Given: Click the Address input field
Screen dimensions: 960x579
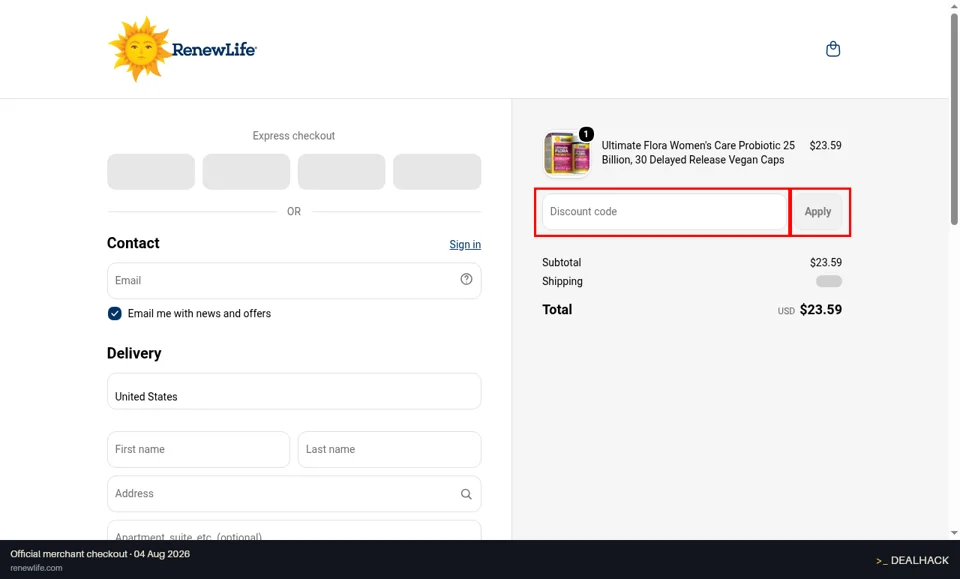Looking at the screenshot, I should coord(294,494).
